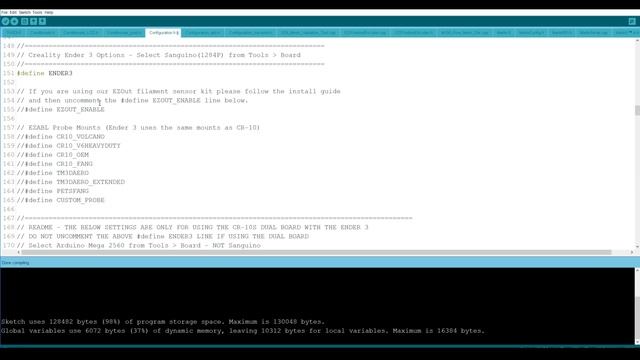The image size is (640, 360).
Task: Click the '//#define PETSFANG' line
Action: pyautogui.click(x=53, y=191)
